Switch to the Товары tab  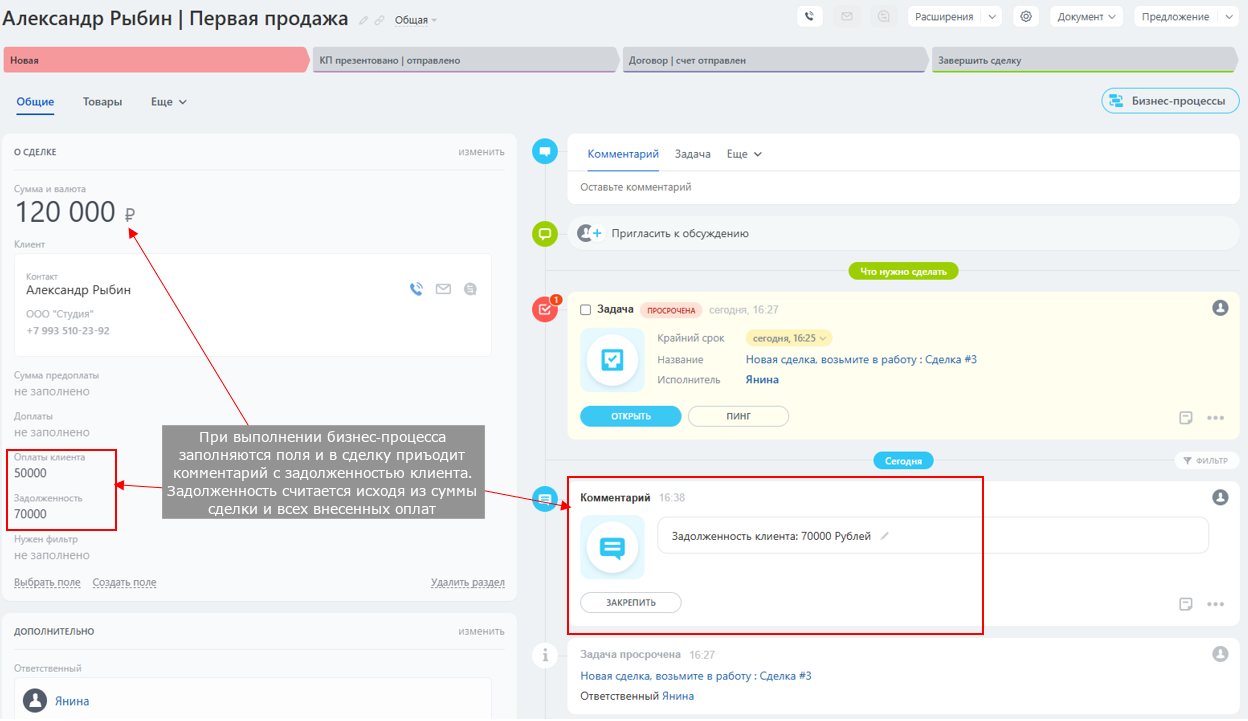click(x=102, y=102)
